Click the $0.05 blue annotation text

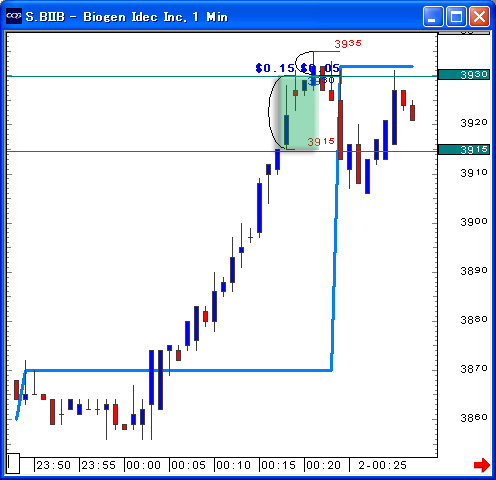[320, 68]
